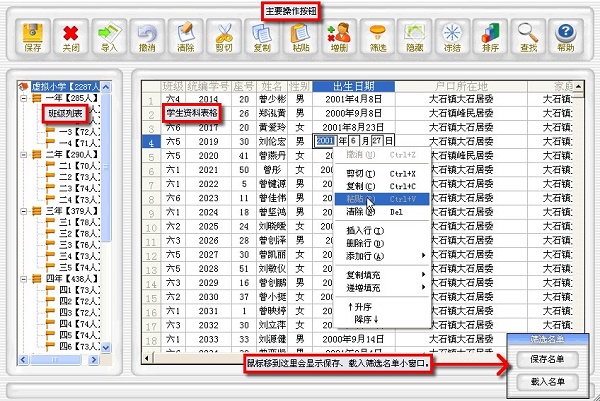
Task: Select the school root 虚拟小学 in tree
Action: 65,86
